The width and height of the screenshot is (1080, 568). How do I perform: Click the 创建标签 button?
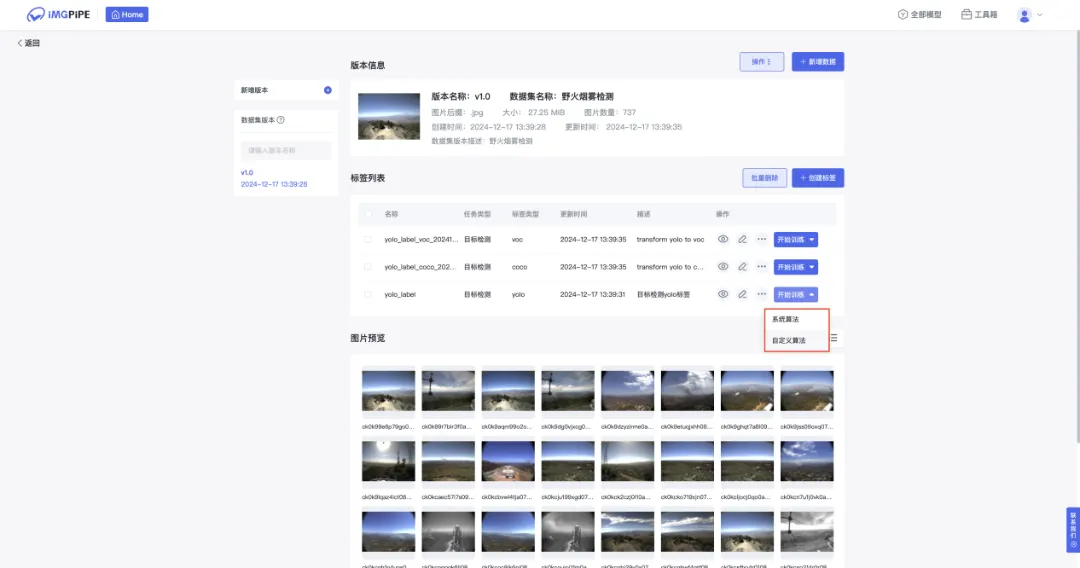point(818,178)
